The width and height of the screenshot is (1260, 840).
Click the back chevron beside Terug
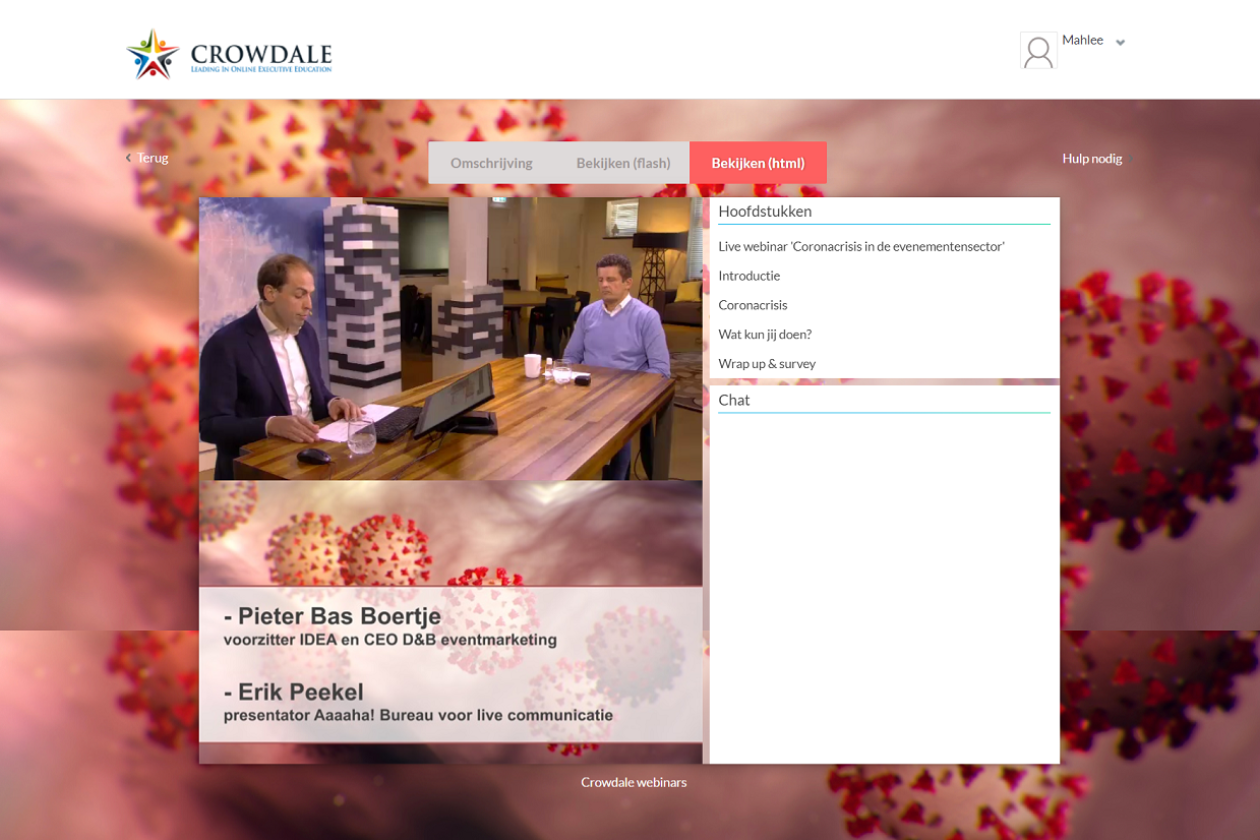pyautogui.click(x=129, y=158)
